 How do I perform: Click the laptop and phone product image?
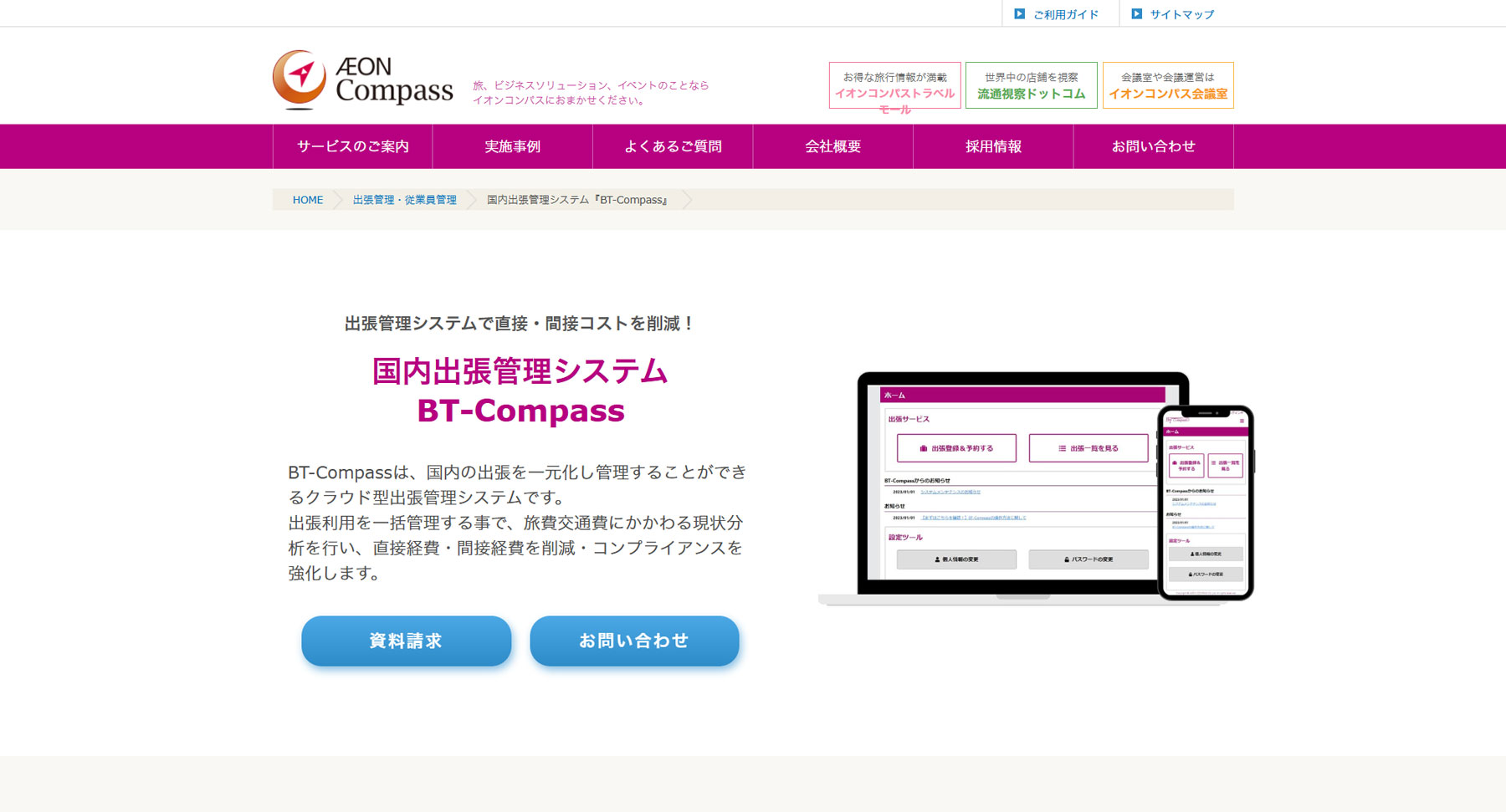(x=1036, y=488)
